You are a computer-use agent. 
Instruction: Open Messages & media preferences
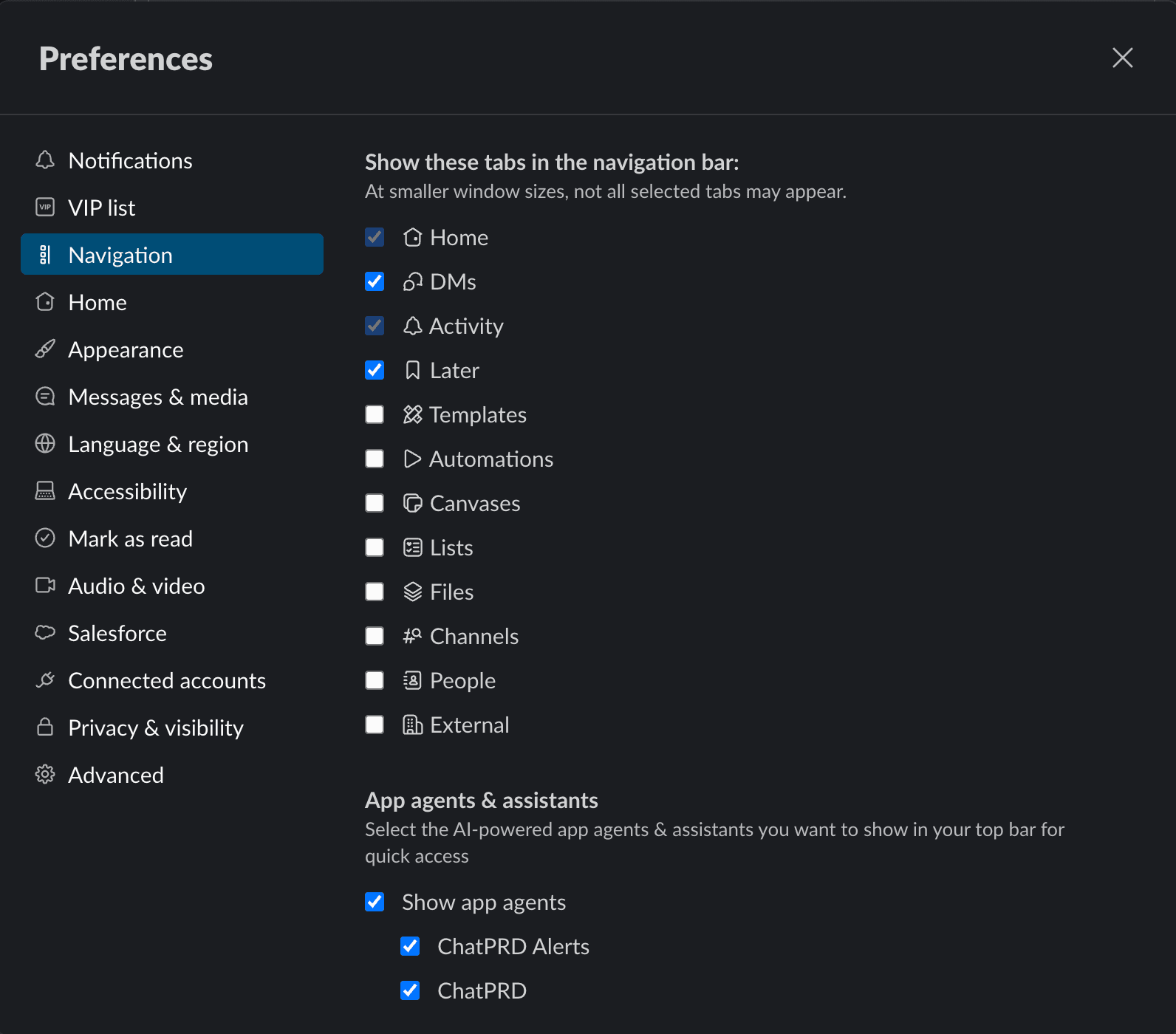157,397
